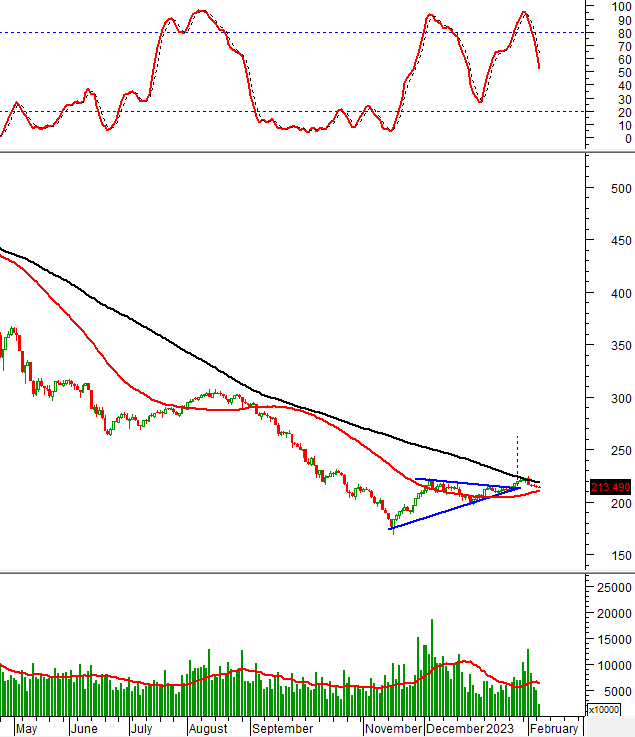Click the current price label 213.490

coord(610,487)
